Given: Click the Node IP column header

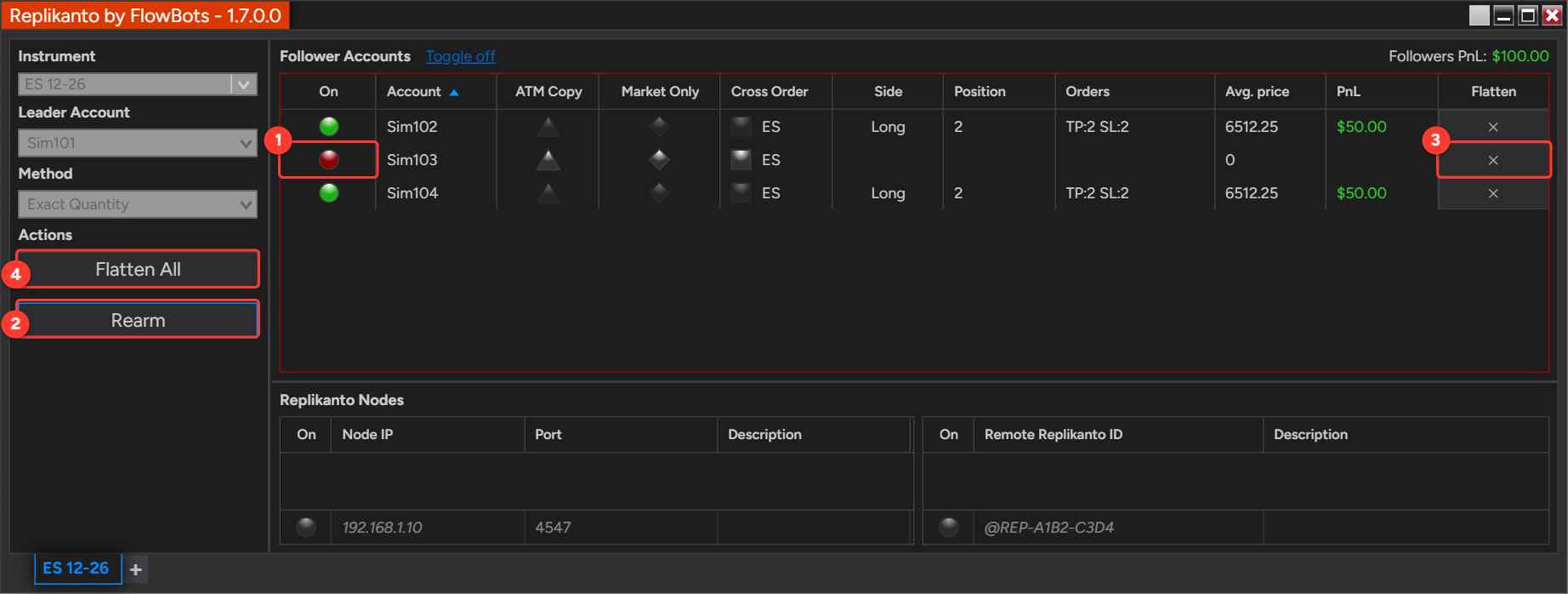Looking at the screenshot, I should 428,434.
